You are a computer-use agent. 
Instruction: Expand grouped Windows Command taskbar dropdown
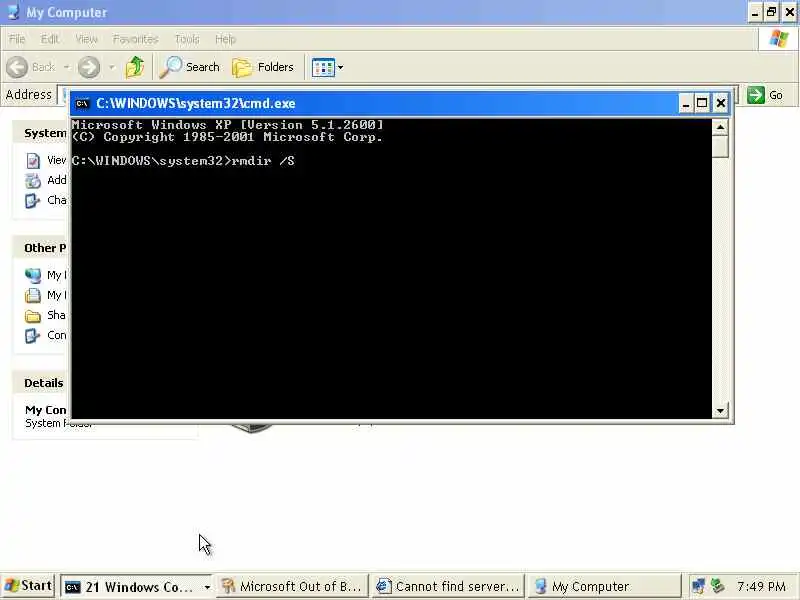(x=207, y=587)
